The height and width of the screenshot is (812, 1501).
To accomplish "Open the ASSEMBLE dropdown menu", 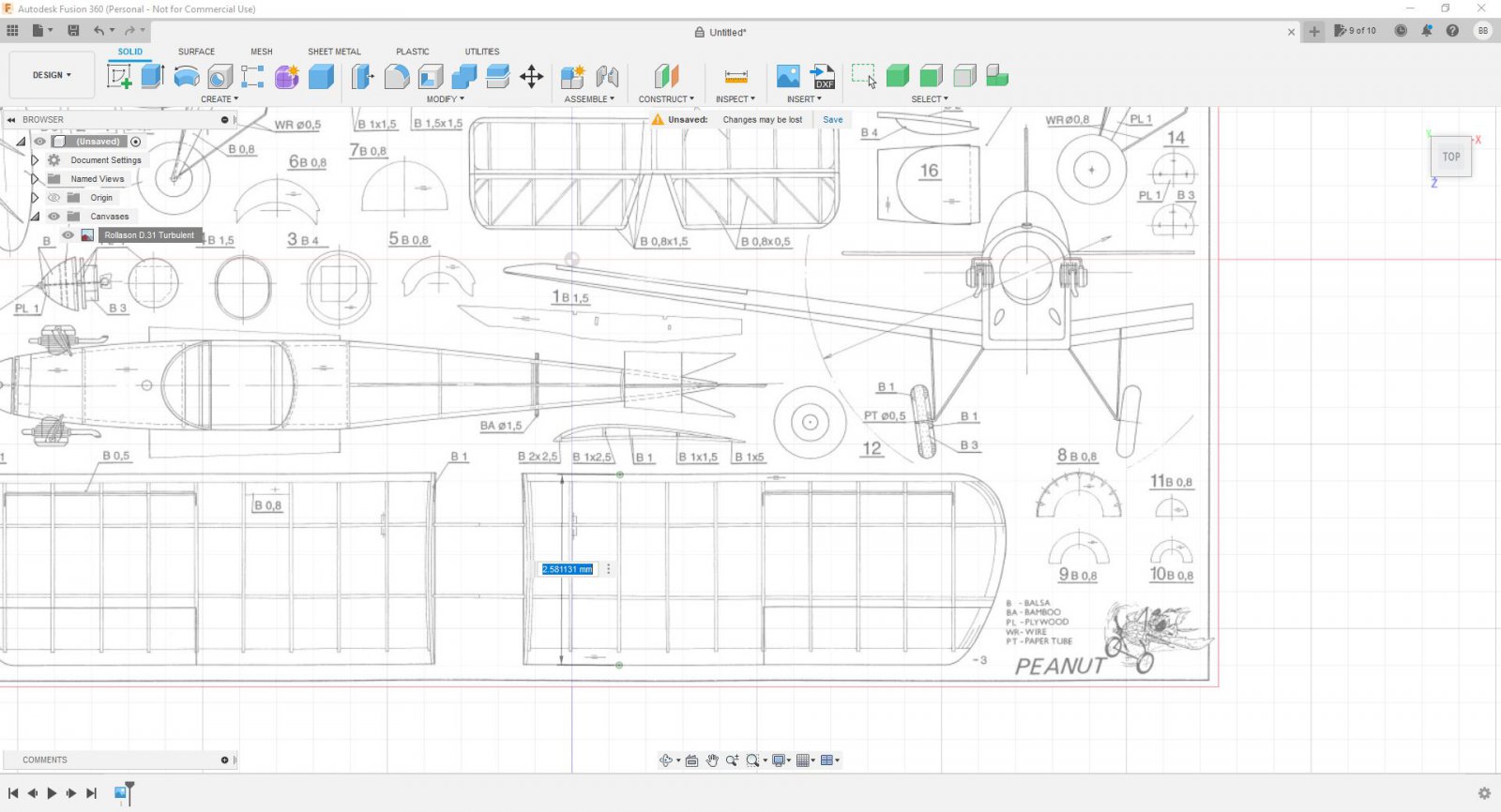I will click(x=589, y=99).
